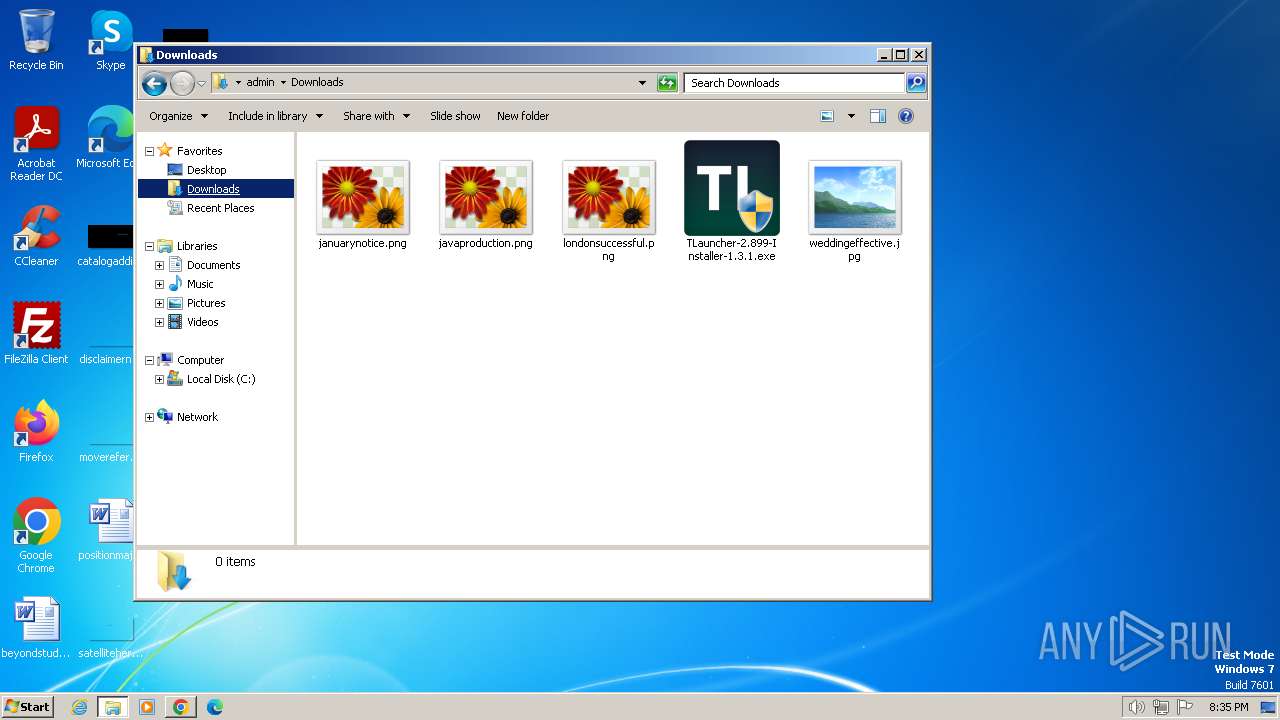Viewport: 1280px width, 720px height.
Task: Open Explorer help question mark icon
Action: tap(906, 116)
